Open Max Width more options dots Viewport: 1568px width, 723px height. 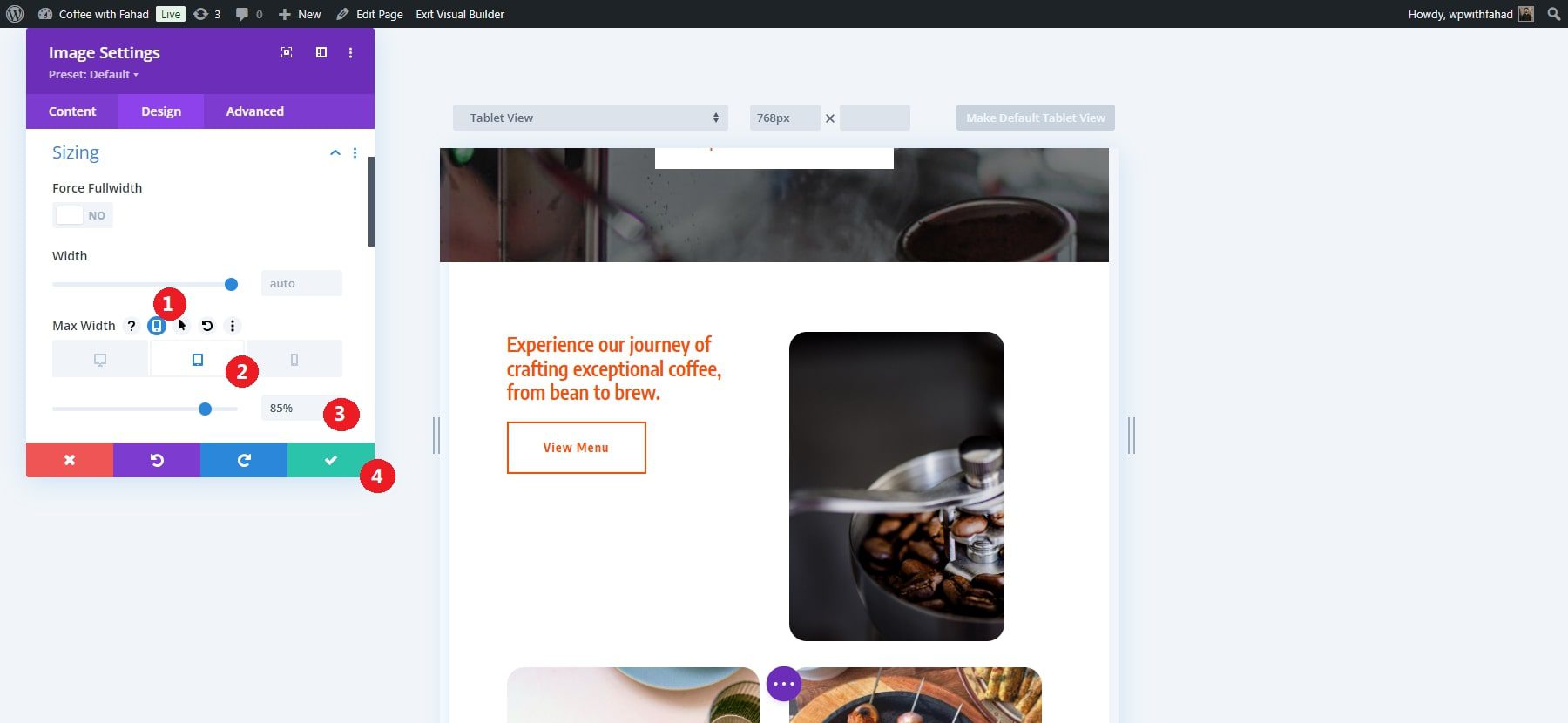point(233,326)
